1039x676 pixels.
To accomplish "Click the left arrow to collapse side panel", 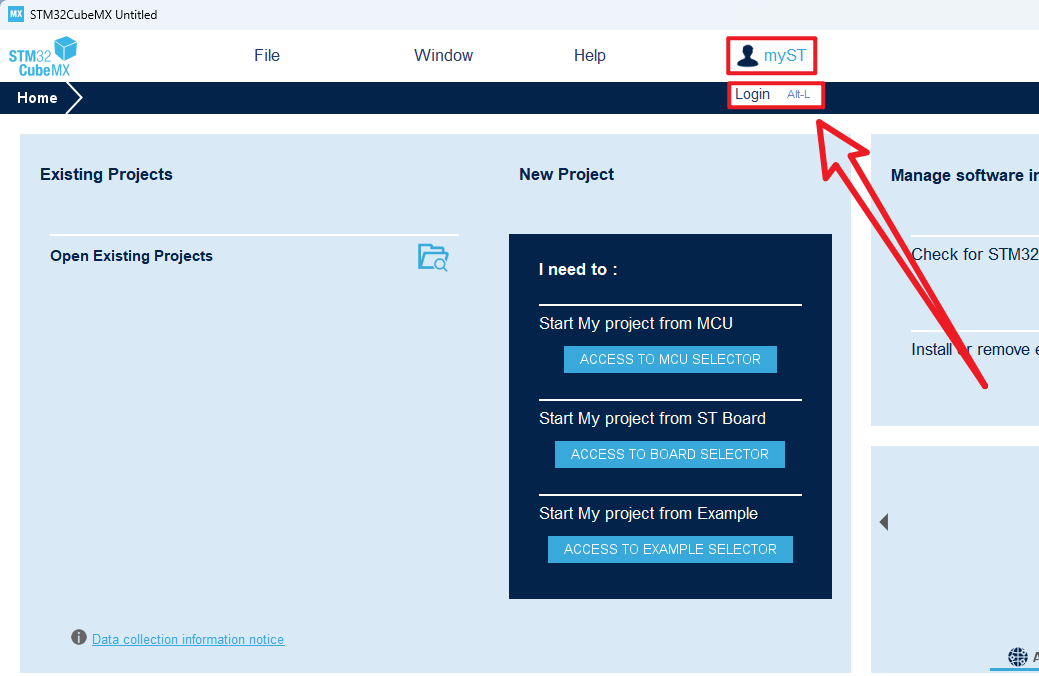I will 884,522.
